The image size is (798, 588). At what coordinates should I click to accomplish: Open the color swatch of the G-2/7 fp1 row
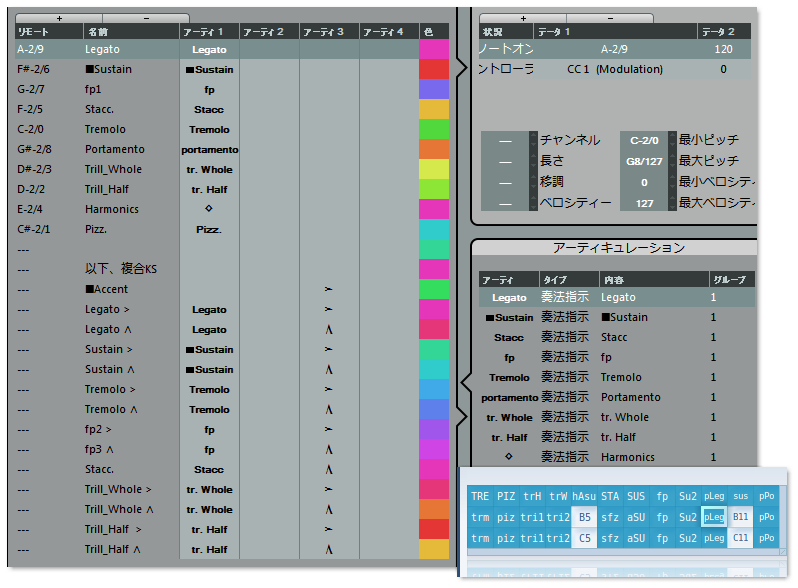(434, 89)
